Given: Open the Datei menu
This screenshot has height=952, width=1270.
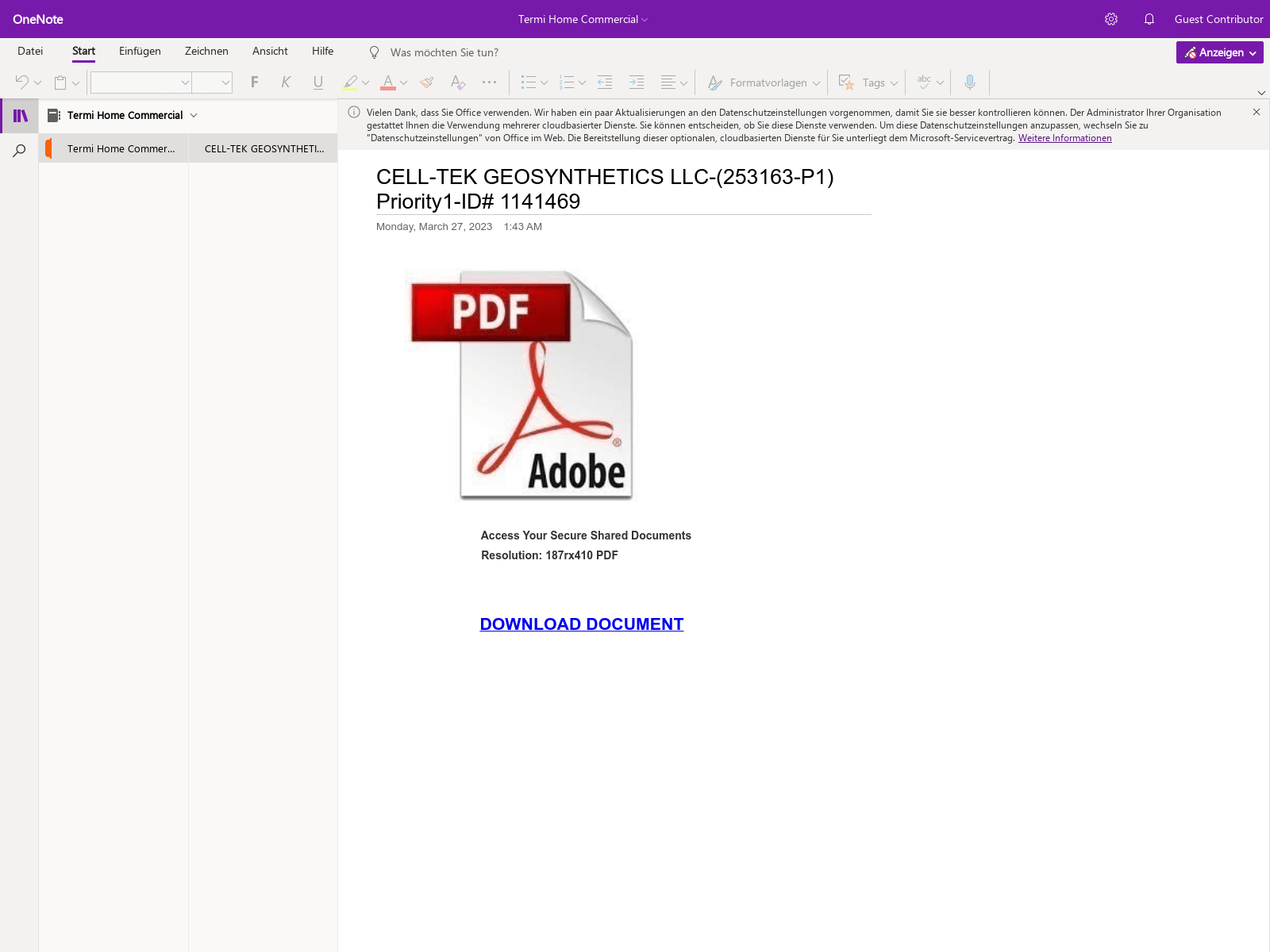Looking at the screenshot, I should (30, 51).
